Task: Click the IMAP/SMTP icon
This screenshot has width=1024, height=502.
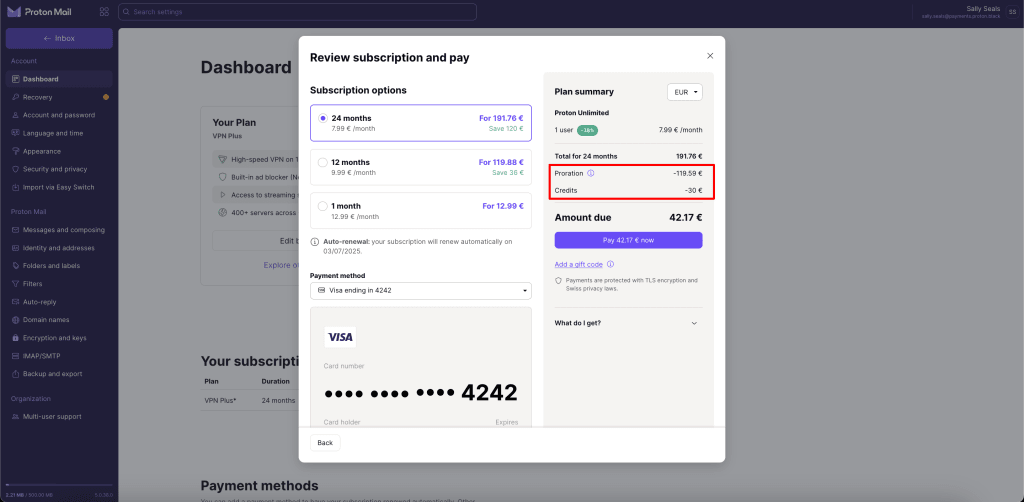Action: 16,356
